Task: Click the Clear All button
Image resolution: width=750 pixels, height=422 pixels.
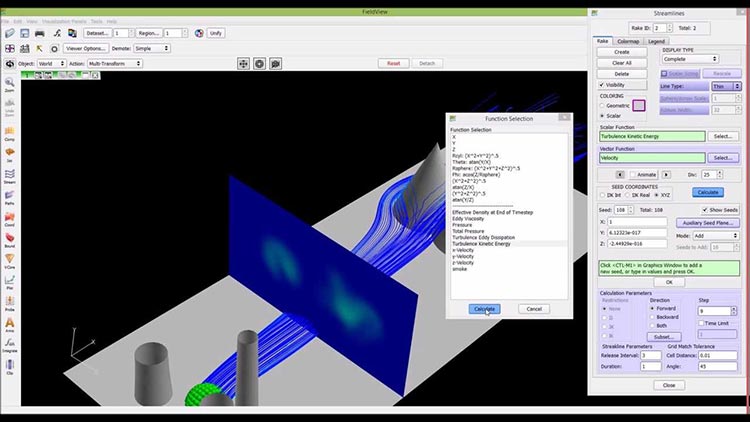Action: click(x=622, y=63)
